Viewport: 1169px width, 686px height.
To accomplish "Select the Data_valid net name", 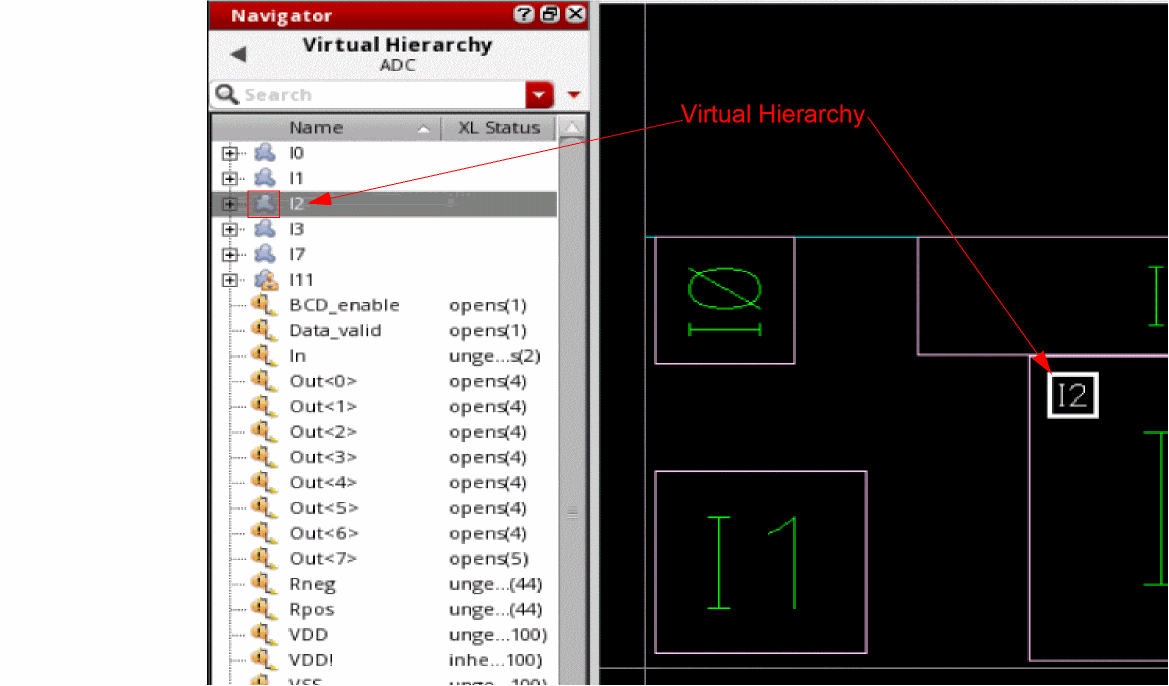I will [x=335, y=331].
